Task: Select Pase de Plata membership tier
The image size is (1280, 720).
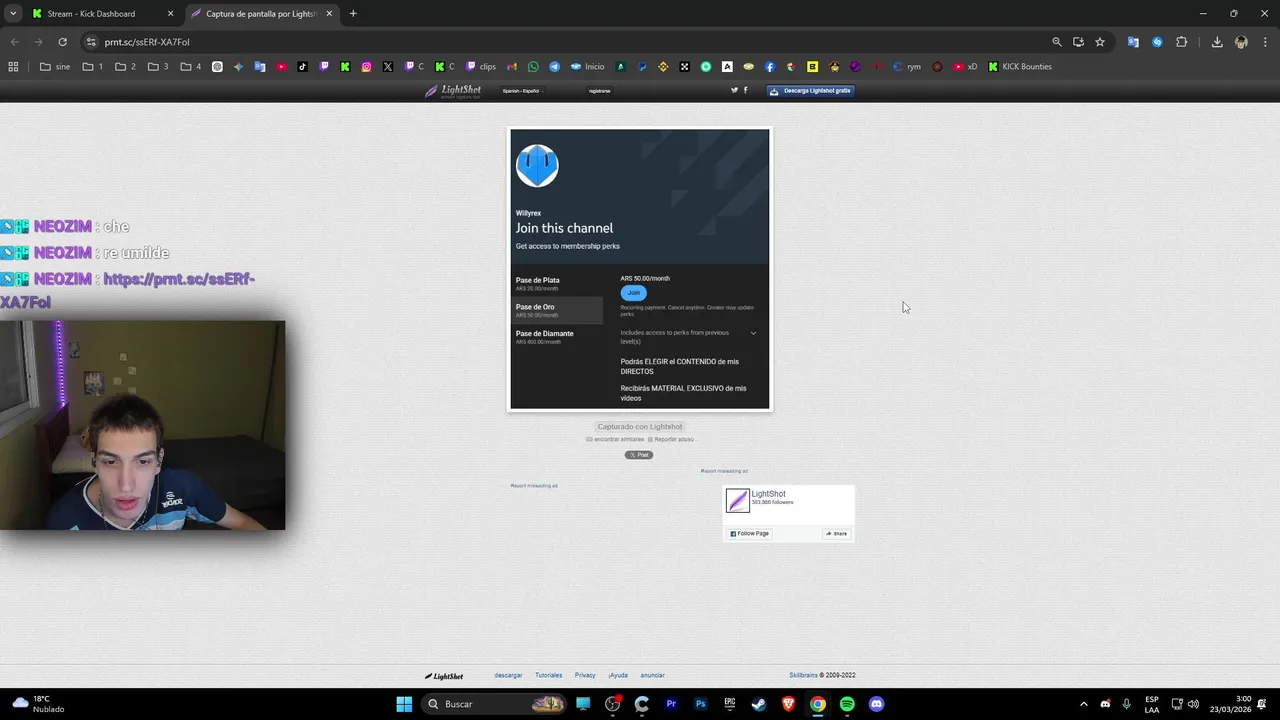Action: pyautogui.click(x=557, y=284)
